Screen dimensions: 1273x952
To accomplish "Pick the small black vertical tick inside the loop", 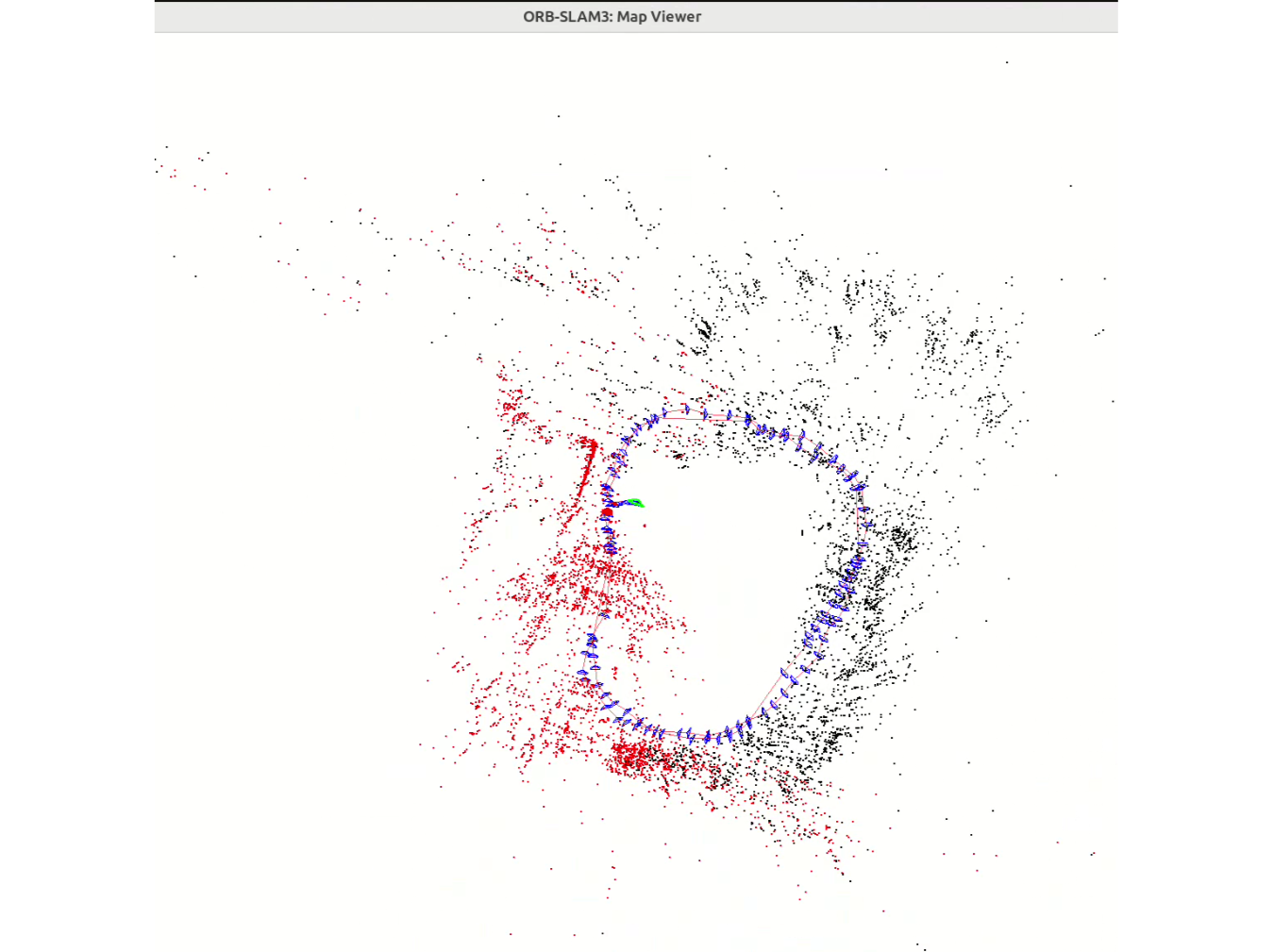I will [x=802, y=532].
